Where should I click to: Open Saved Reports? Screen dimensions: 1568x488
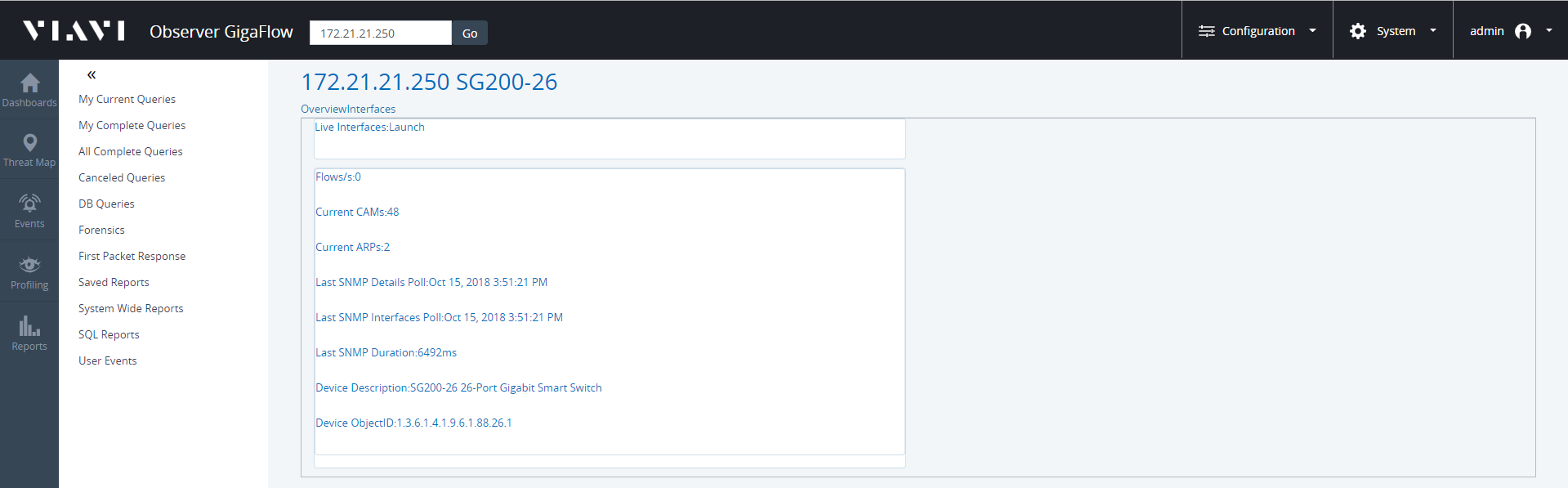click(x=114, y=282)
